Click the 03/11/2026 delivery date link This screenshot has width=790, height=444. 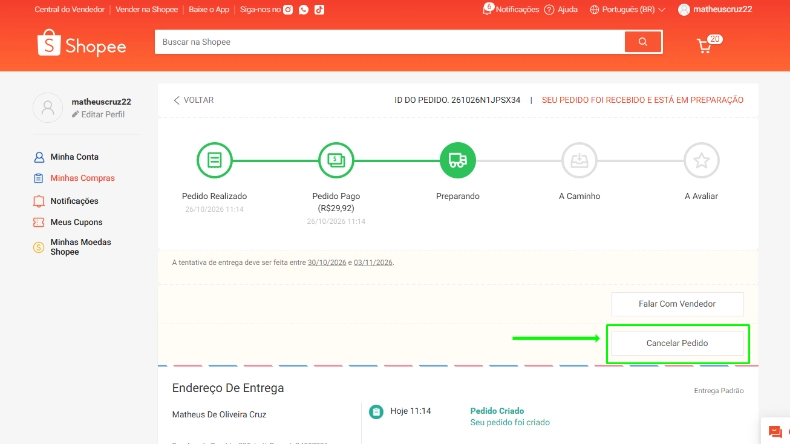pyautogui.click(x=373, y=263)
